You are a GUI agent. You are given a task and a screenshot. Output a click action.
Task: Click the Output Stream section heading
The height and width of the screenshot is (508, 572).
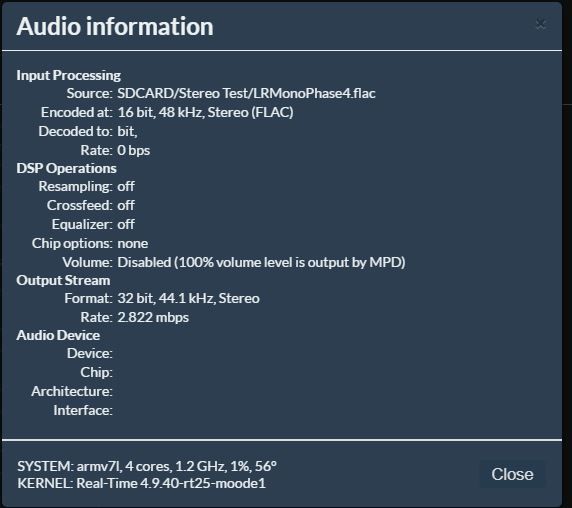[63, 280]
